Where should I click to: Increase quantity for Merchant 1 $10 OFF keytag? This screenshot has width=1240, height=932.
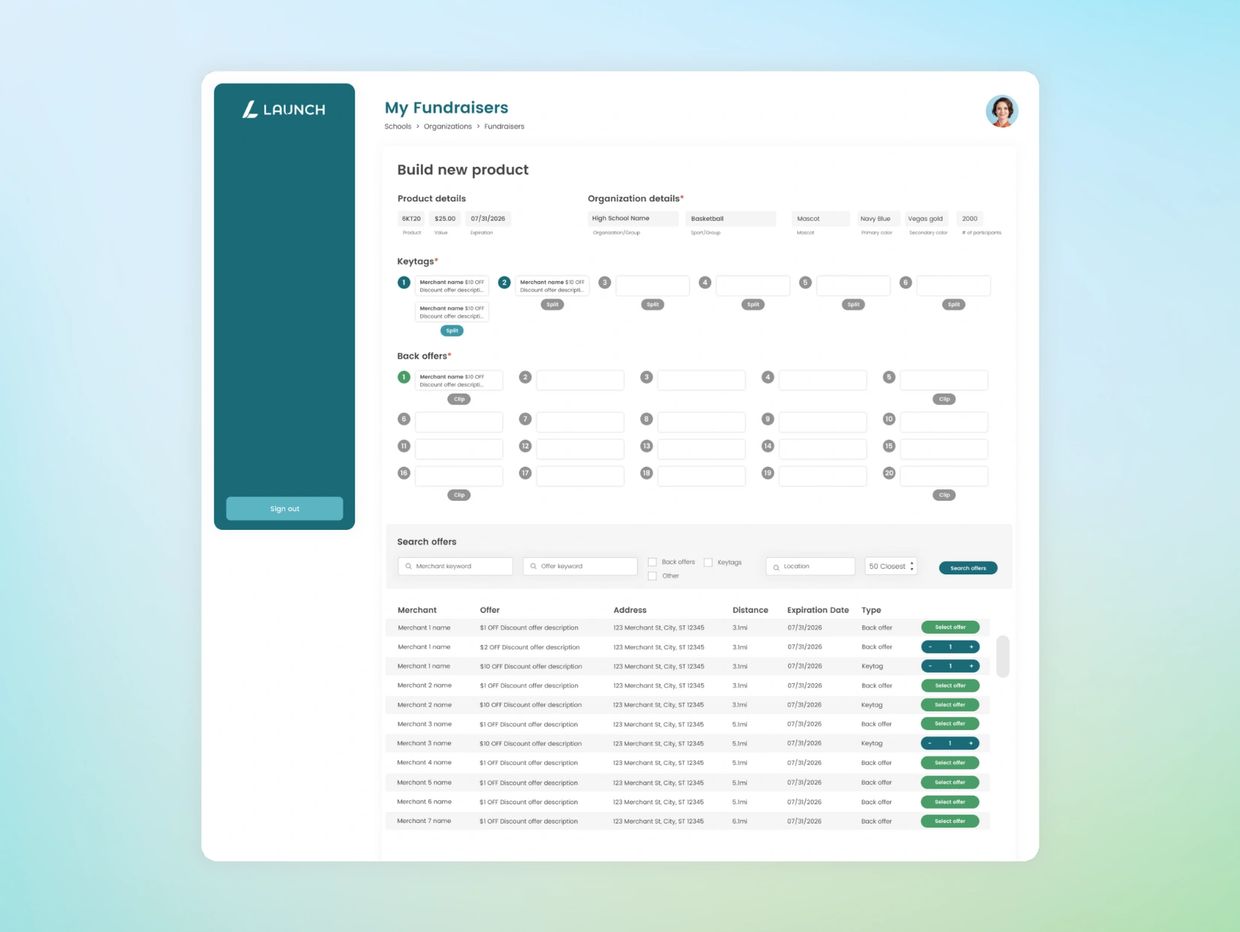tap(971, 666)
